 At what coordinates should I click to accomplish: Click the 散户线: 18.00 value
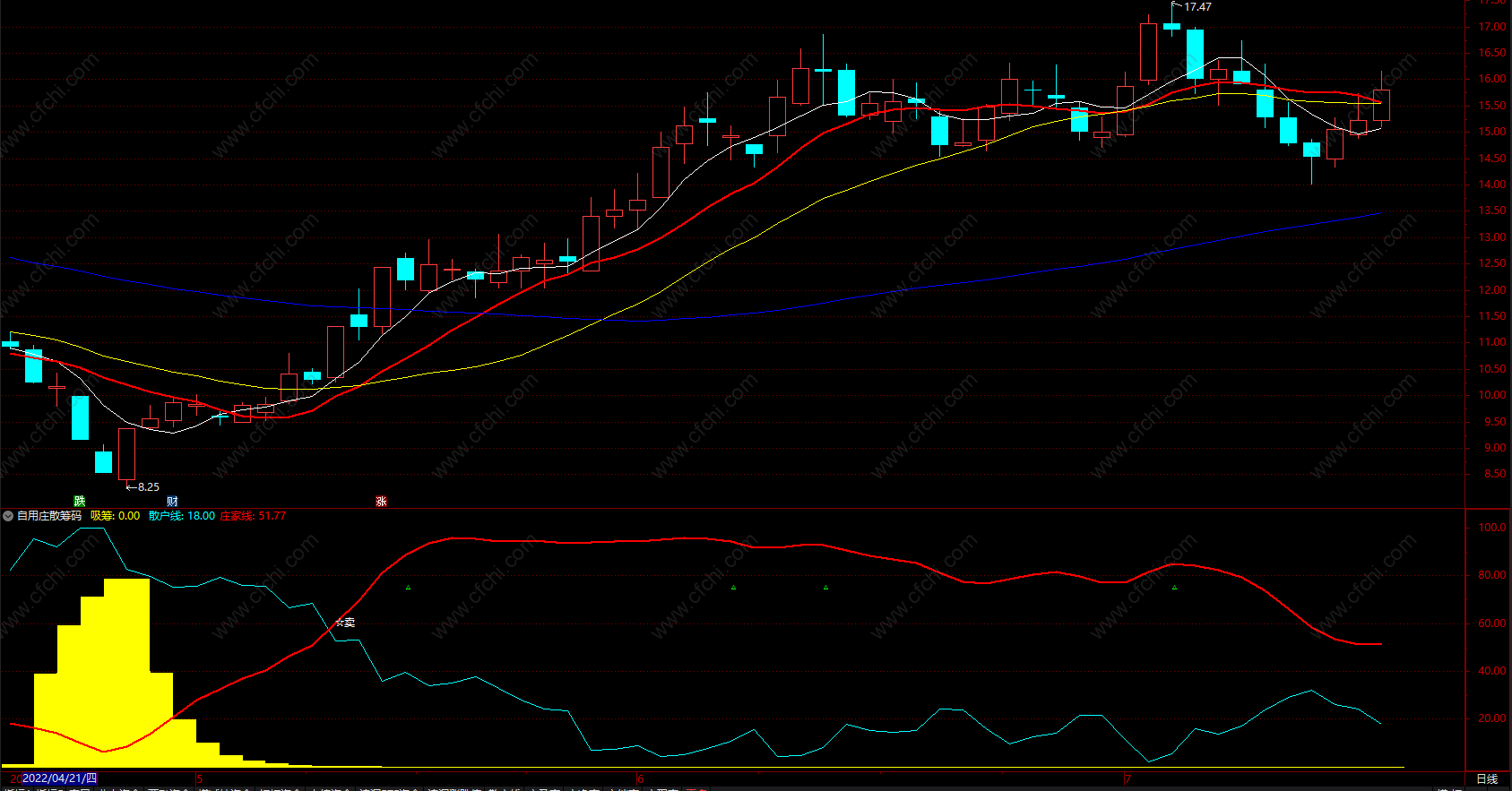182,516
